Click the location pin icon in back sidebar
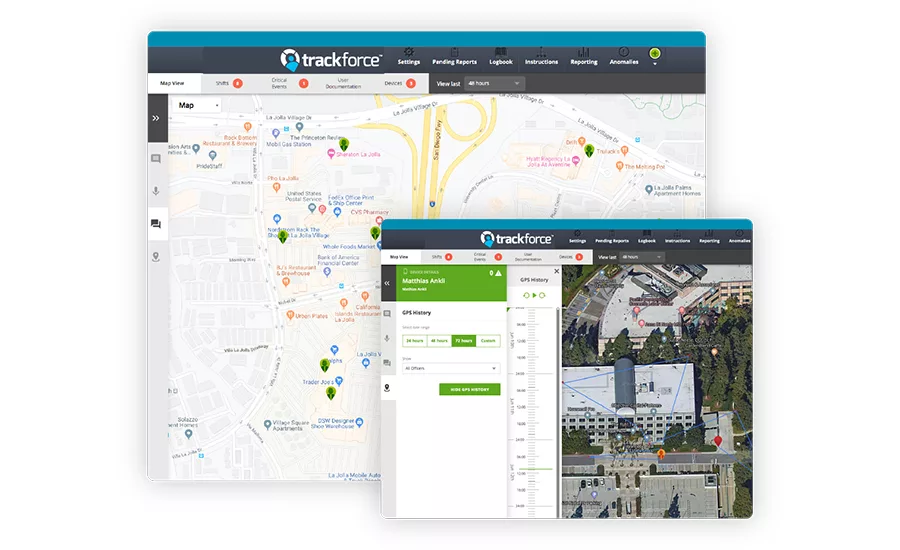900x550 pixels. tap(156, 257)
